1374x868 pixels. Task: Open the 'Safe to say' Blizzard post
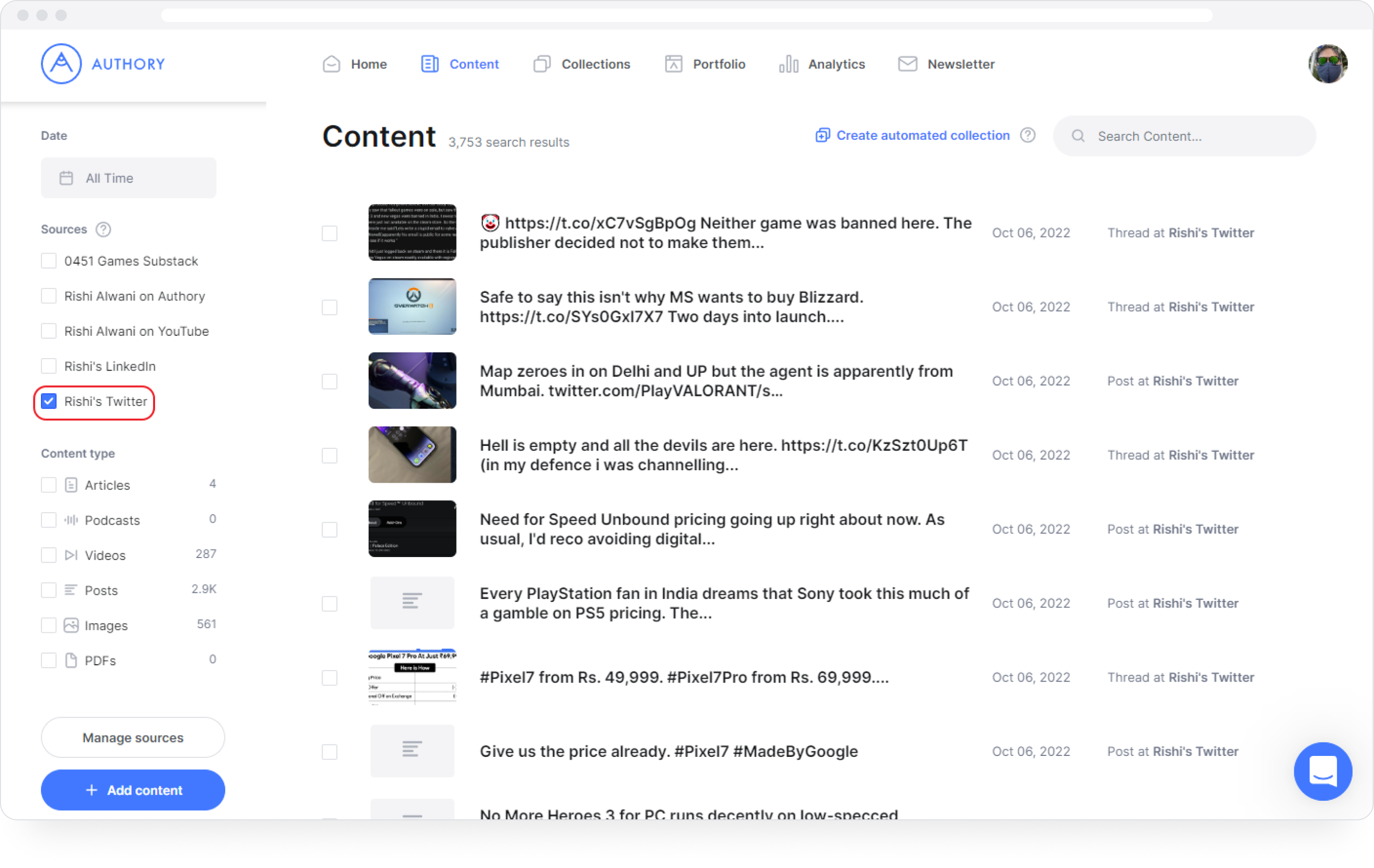[671, 307]
